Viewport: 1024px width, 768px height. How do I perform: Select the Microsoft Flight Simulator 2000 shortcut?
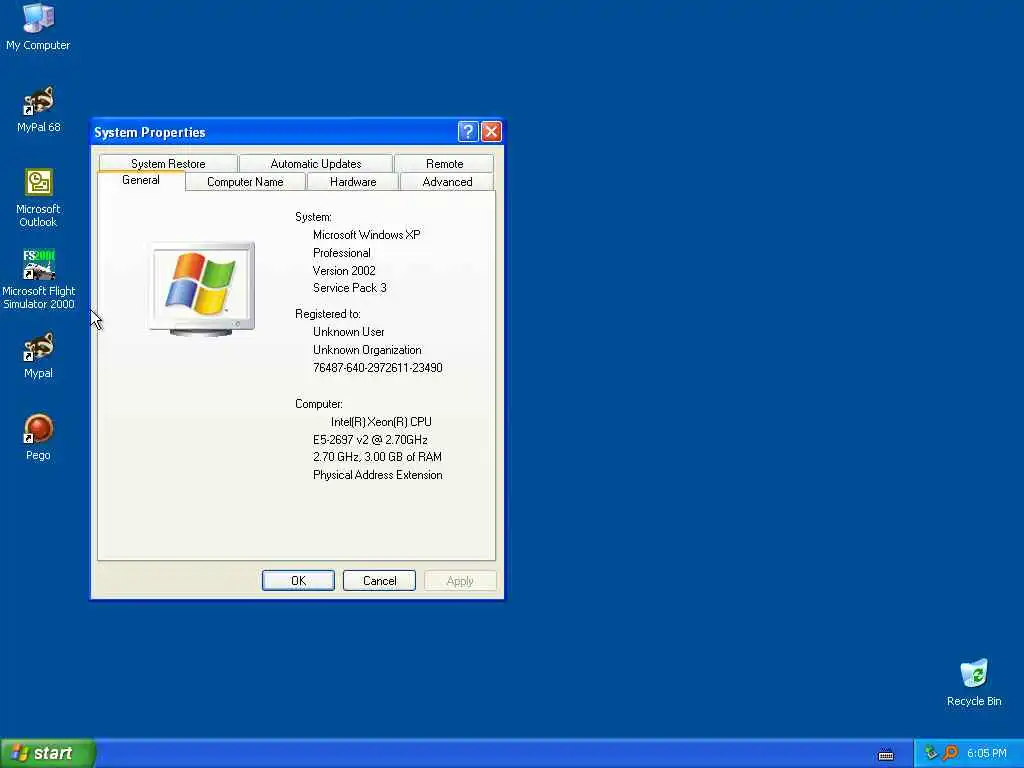point(39,280)
